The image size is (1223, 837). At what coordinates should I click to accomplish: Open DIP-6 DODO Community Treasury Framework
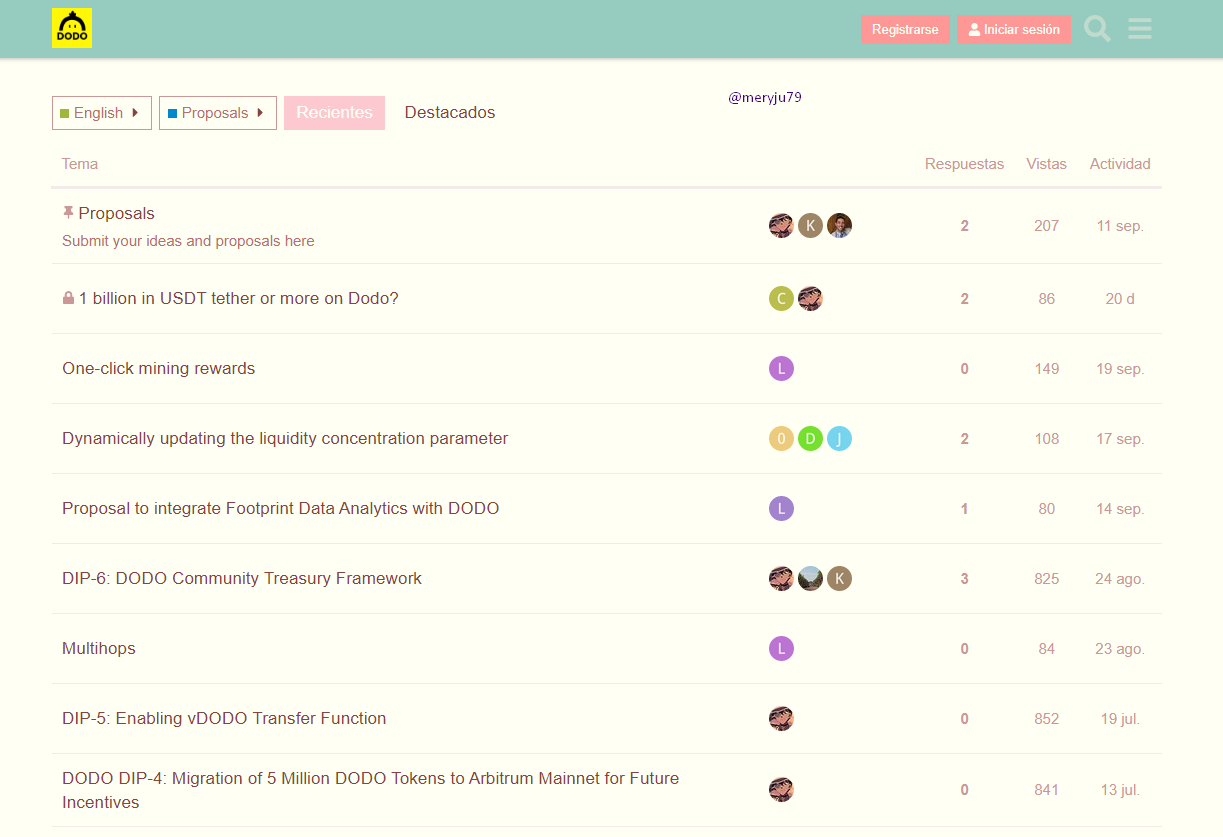[x=242, y=578]
